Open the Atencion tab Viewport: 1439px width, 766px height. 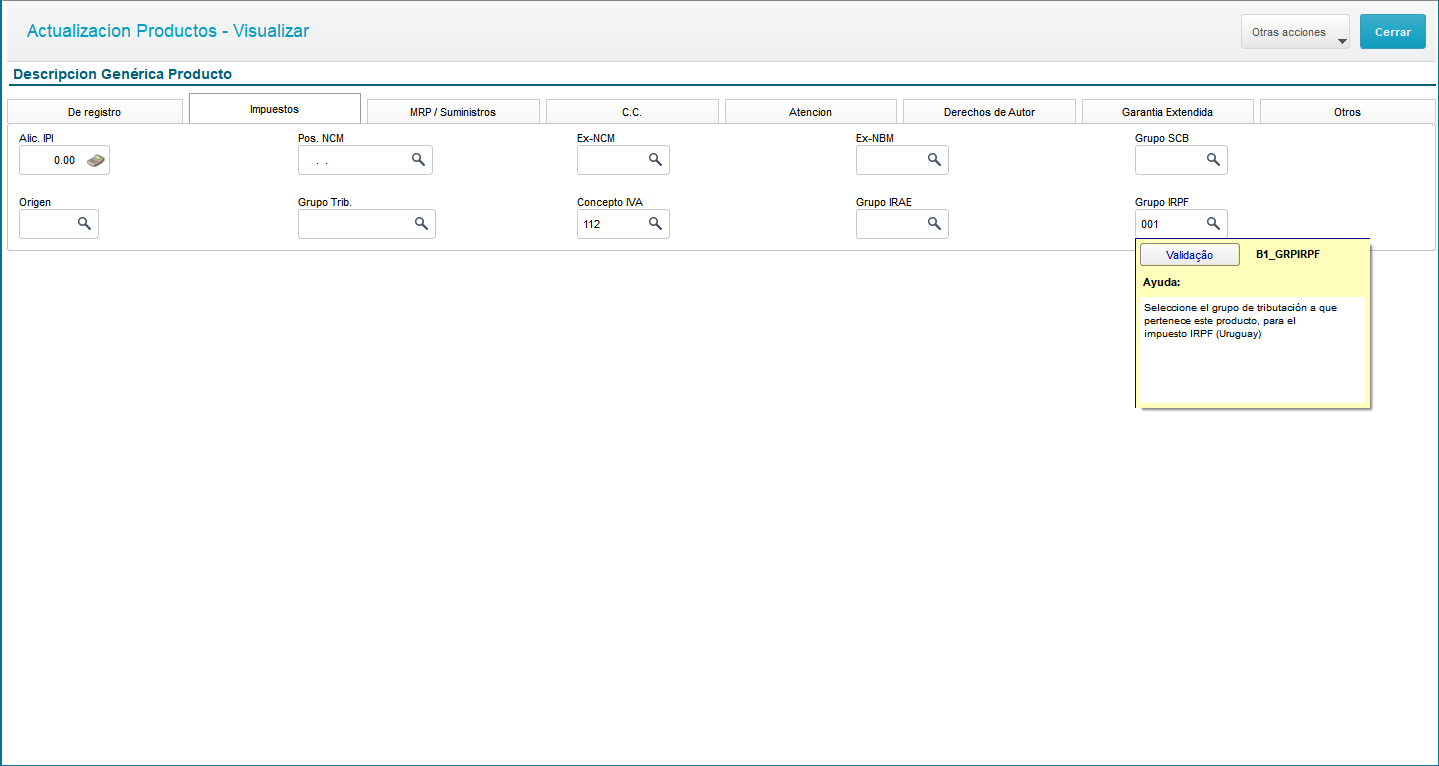pos(810,112)
